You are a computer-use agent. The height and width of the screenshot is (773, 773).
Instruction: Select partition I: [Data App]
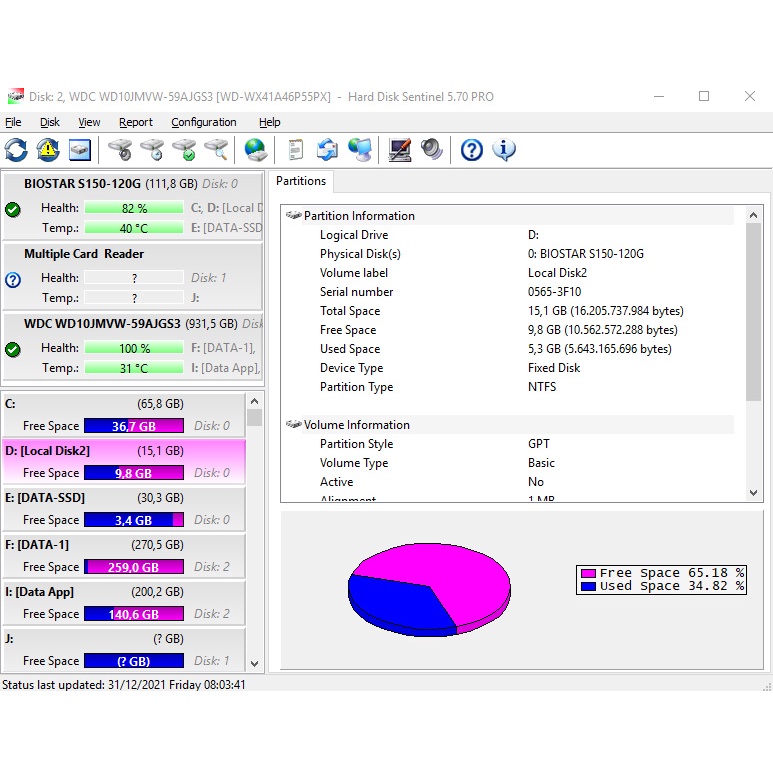[124, 602]
